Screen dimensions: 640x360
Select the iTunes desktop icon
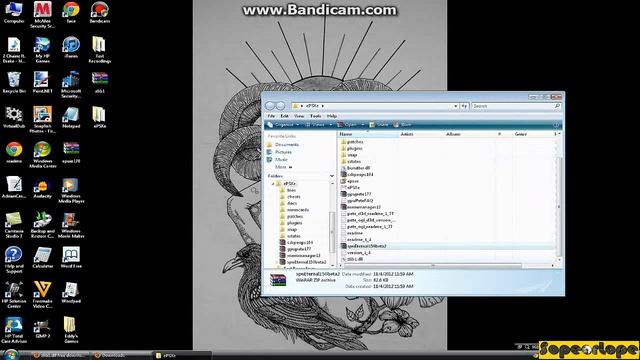coord(71,47)
